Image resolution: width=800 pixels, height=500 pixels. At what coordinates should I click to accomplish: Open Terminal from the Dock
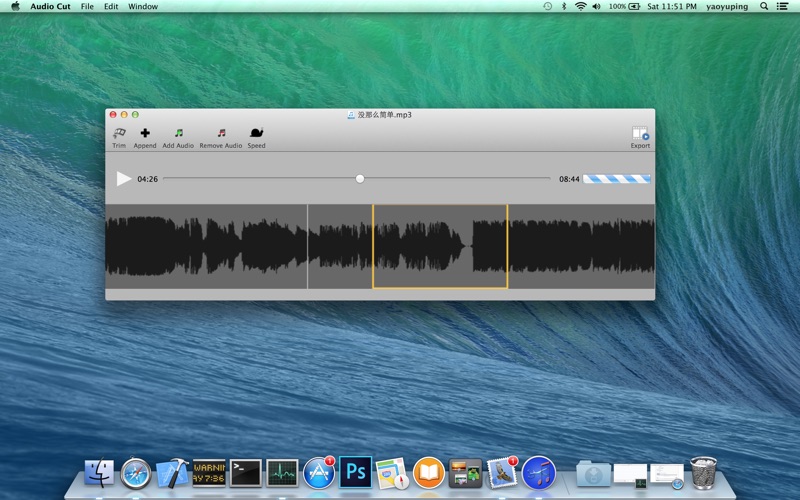pos(245,472)
